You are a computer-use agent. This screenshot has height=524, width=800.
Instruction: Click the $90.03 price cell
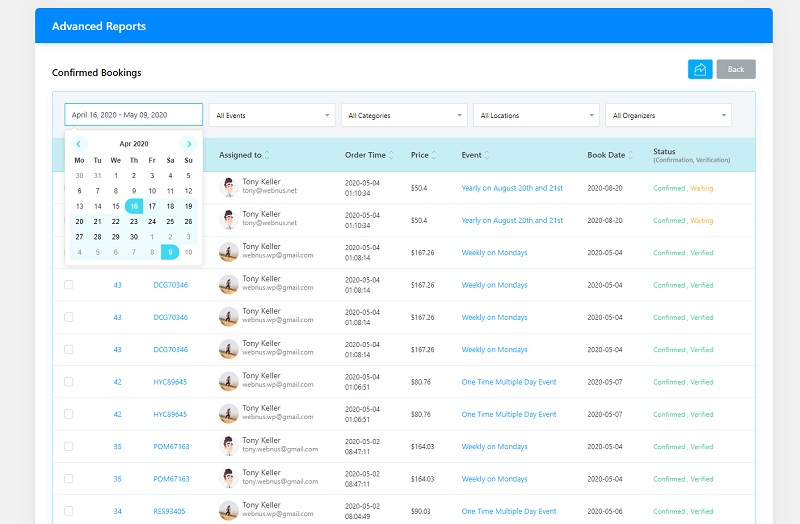coord(420,511)
